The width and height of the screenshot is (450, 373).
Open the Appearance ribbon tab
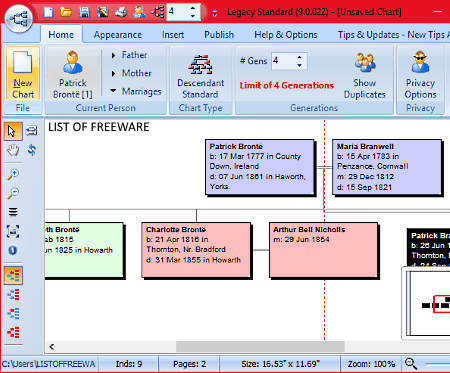pyautogui.click(x=118, y=35)
